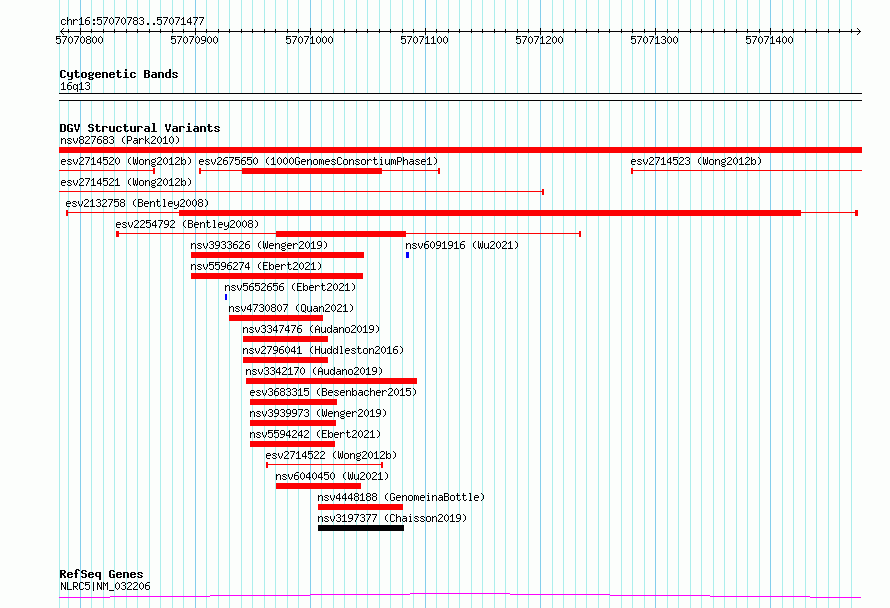890x608 pixels.
Task: Click the nsv827683 (Park2010) variant label
Action: tap(120, 140)
